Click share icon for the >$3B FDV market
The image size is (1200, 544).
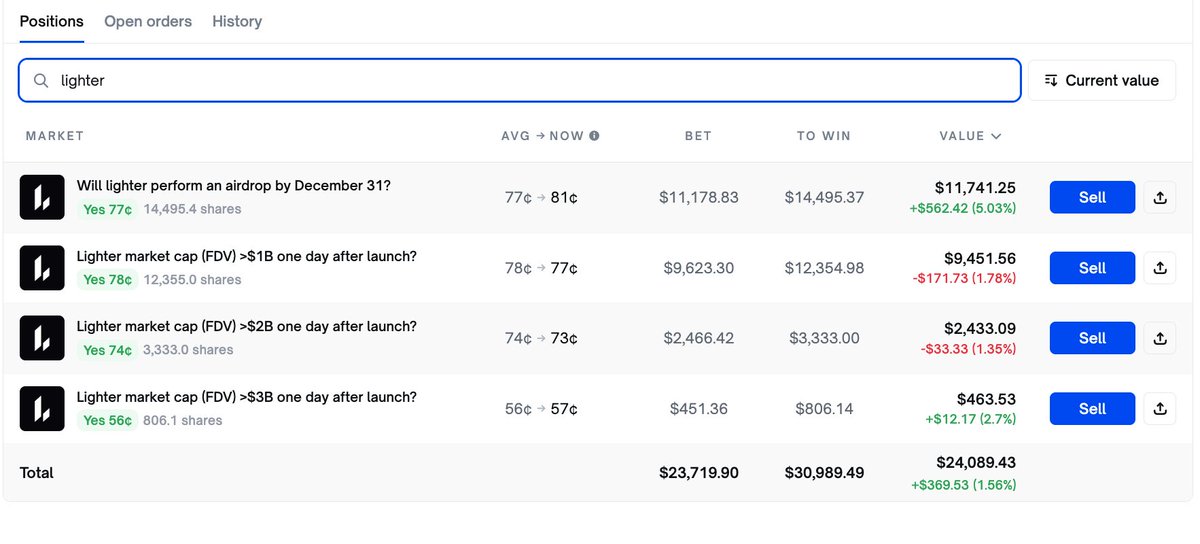pyautogui.click(x=1160, y=409)
